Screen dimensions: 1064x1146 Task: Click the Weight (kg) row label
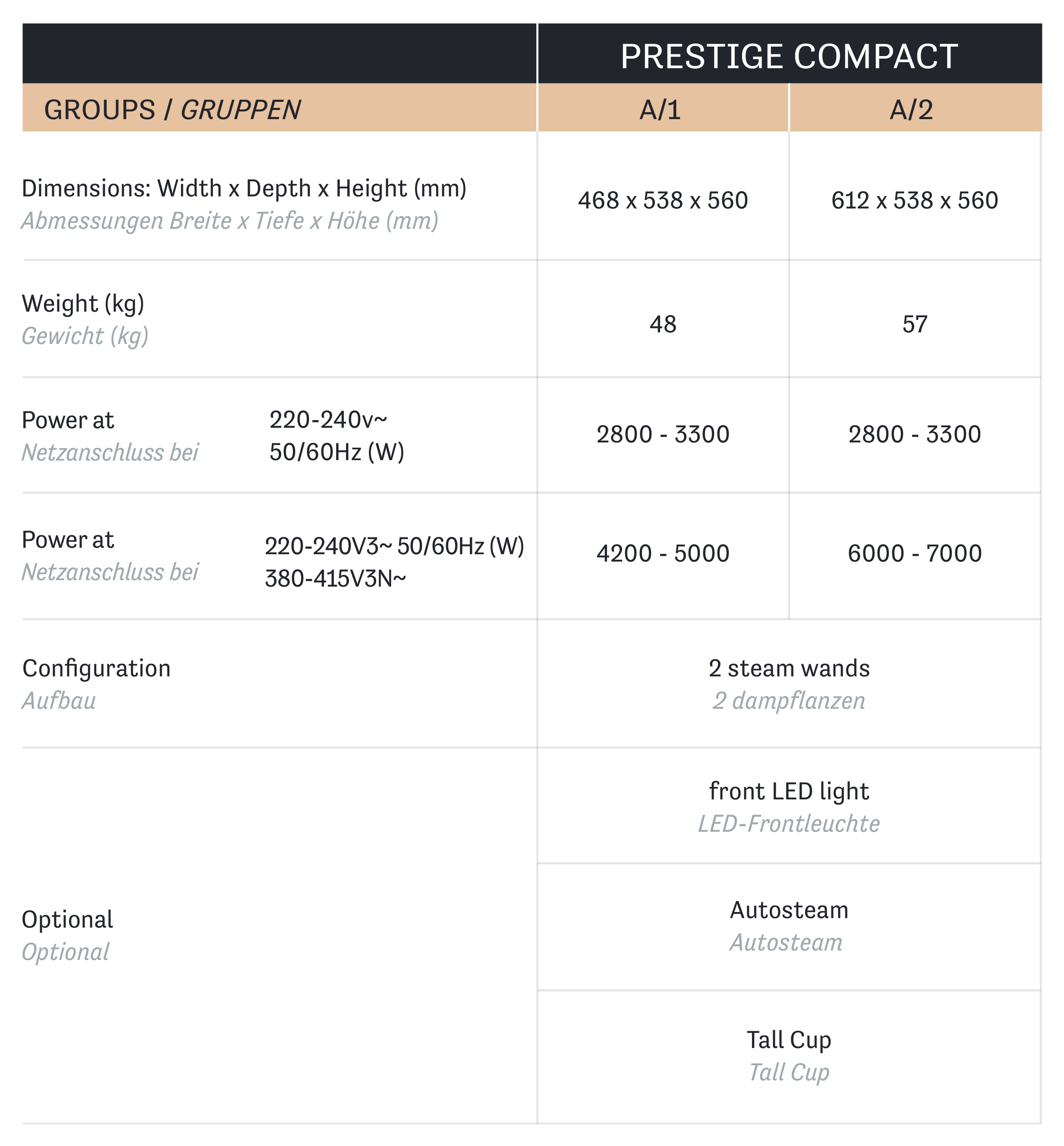85,319
